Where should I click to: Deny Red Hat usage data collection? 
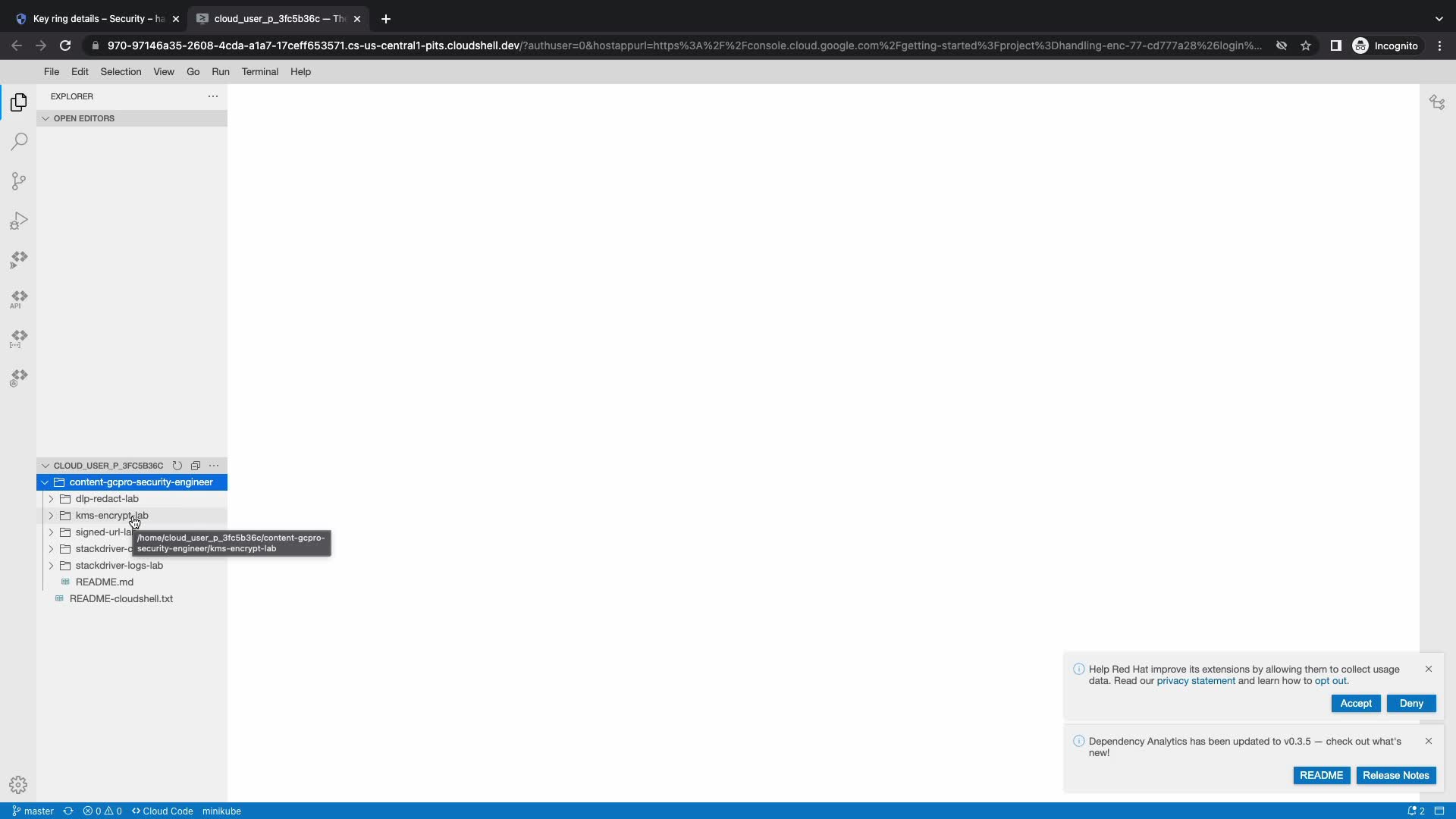tap(1410, 703)
